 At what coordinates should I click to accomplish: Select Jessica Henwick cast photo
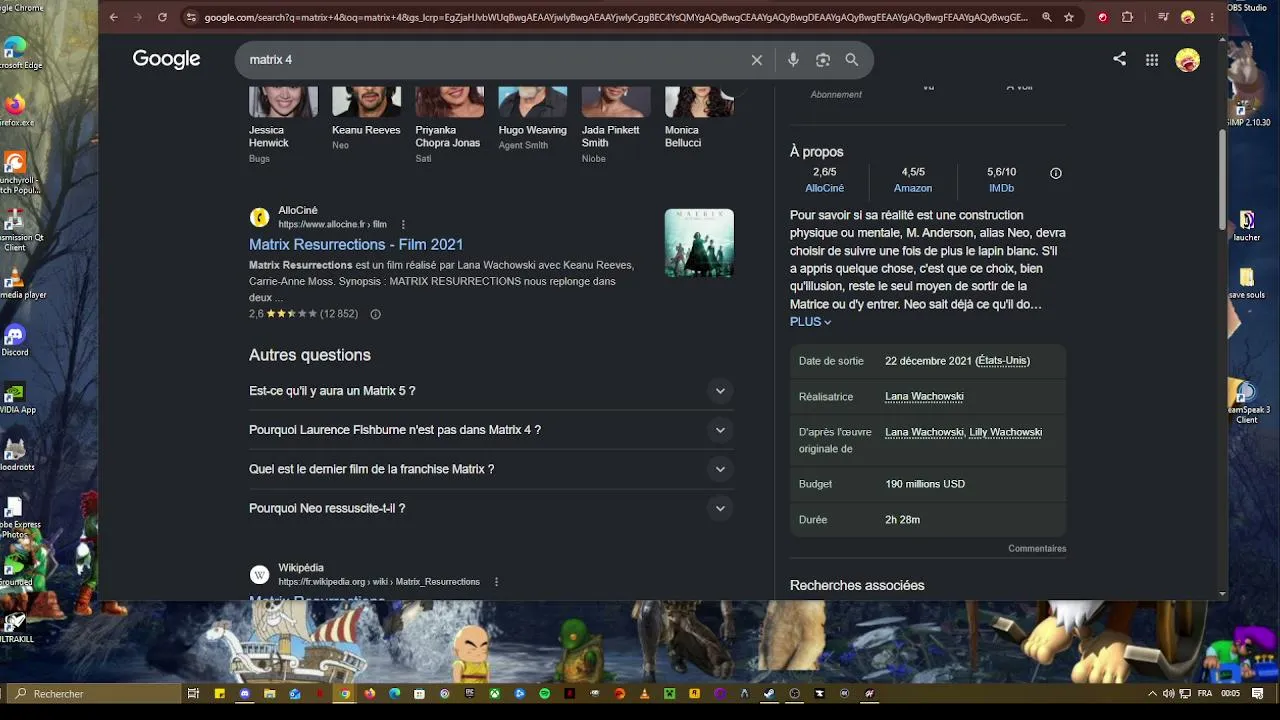tap(283, 102)
